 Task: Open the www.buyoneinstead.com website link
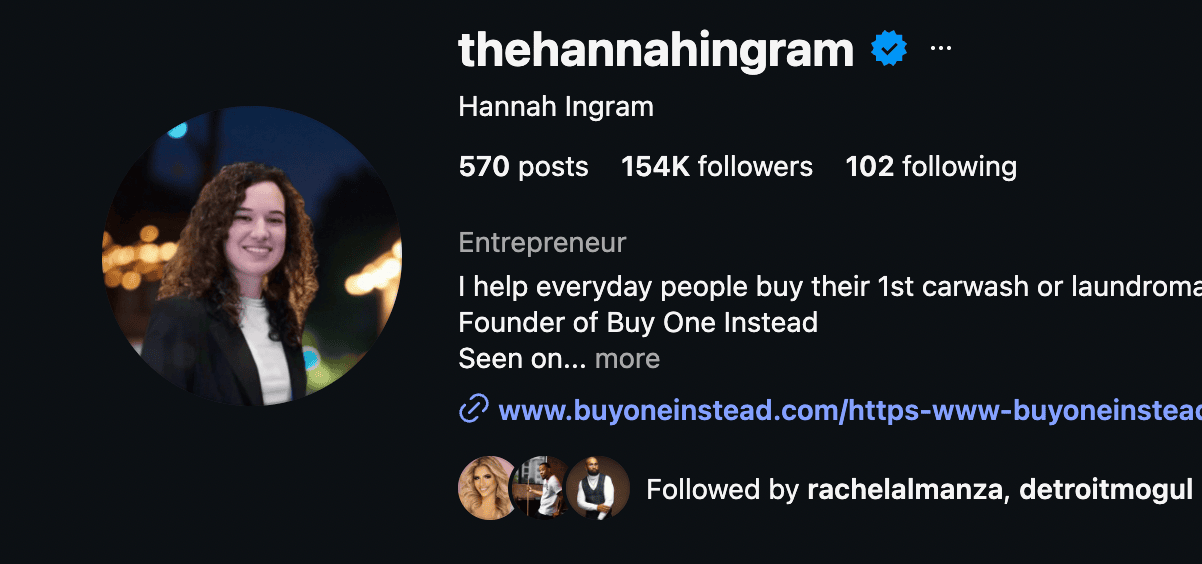(850, 410)
